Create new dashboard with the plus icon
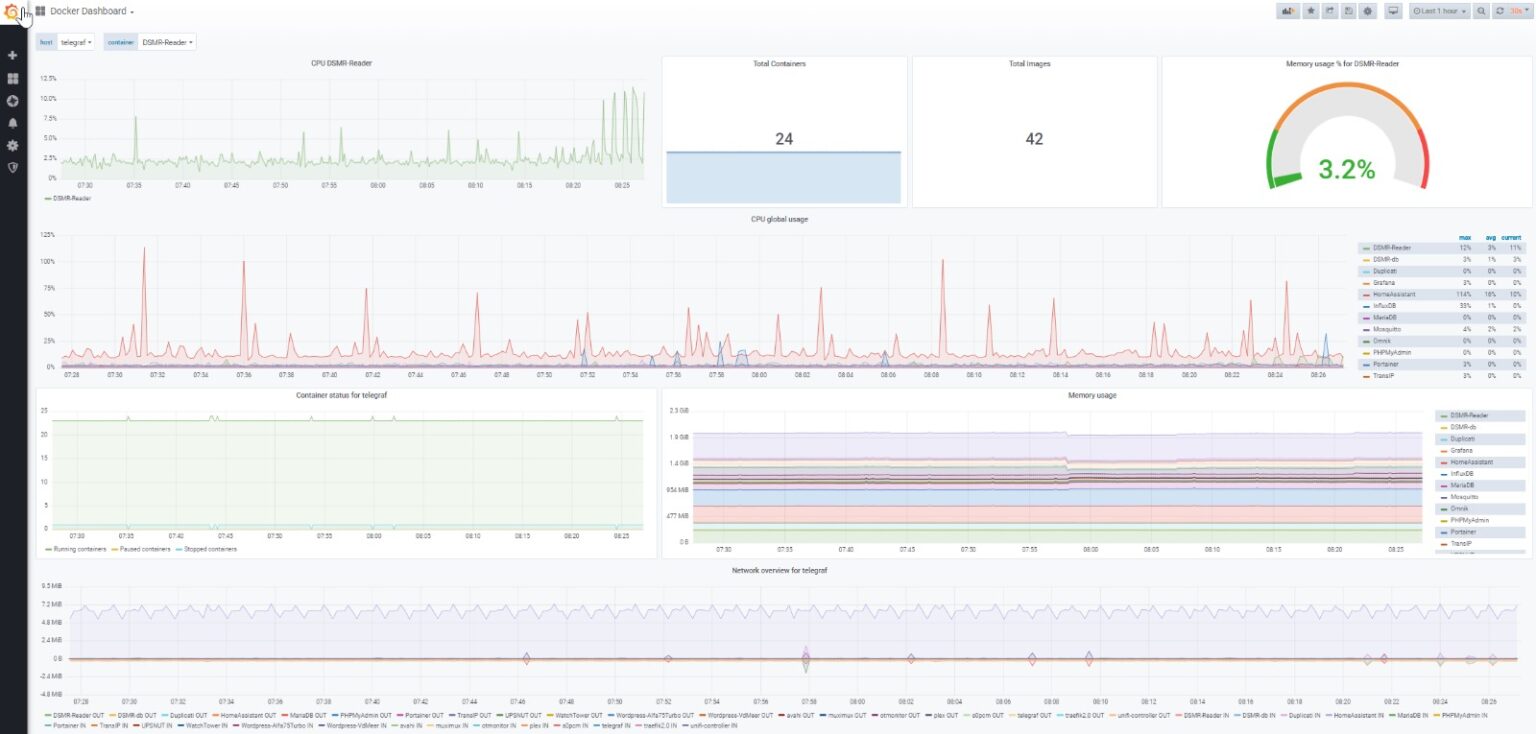1536x734 pixels. click(13, 55)
